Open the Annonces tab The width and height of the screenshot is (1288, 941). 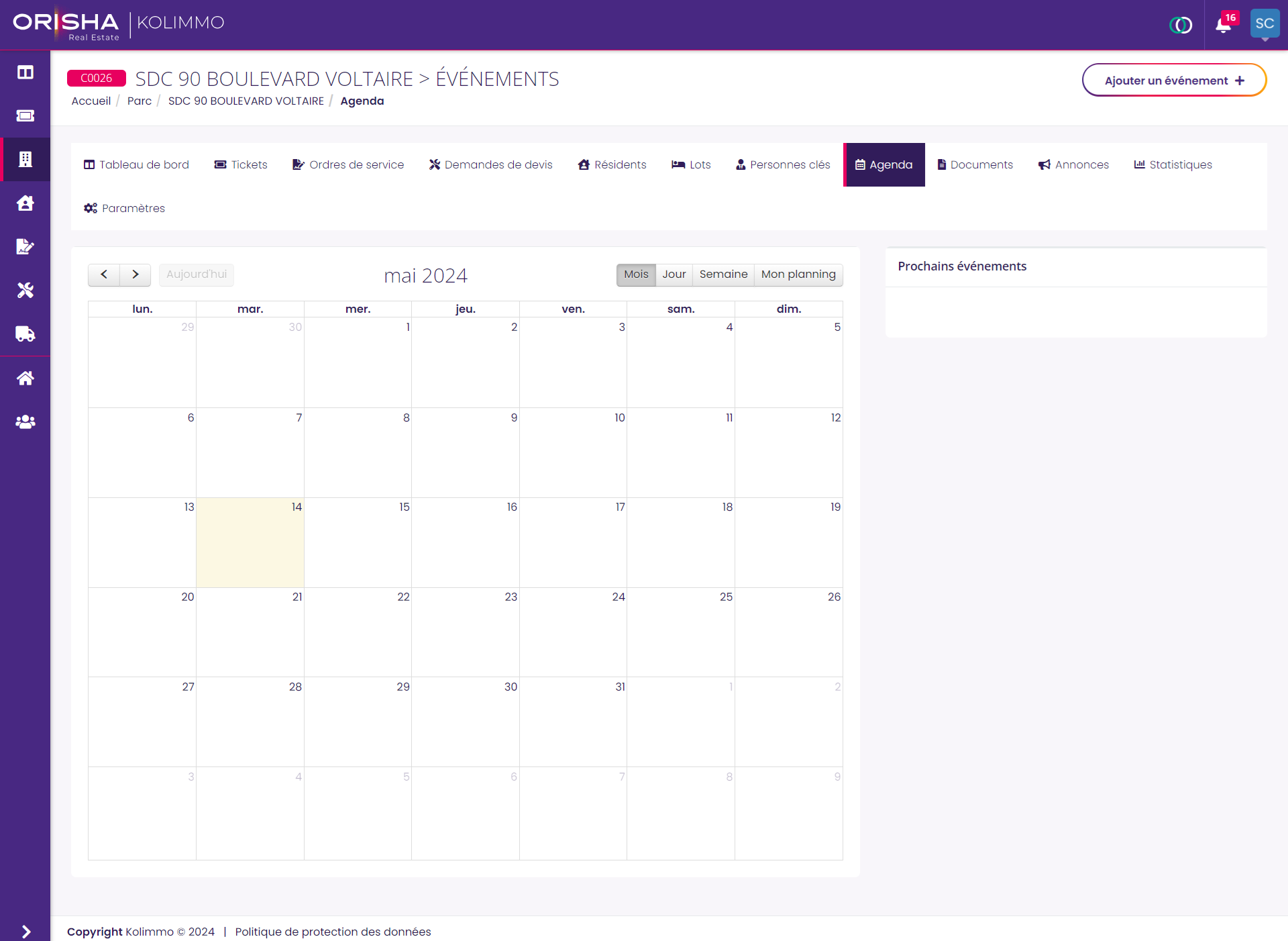pos(1074,164)
